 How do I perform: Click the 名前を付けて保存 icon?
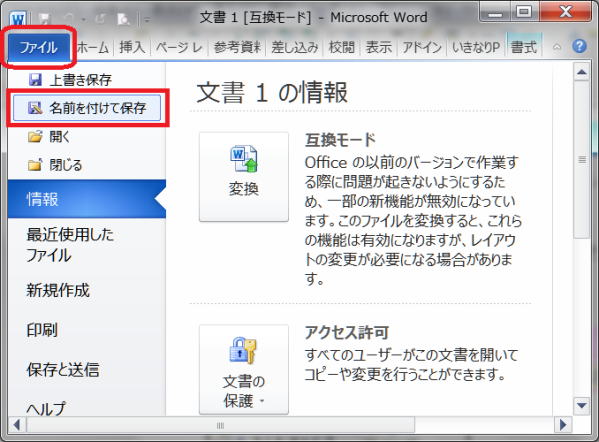(x=35, y=108)
